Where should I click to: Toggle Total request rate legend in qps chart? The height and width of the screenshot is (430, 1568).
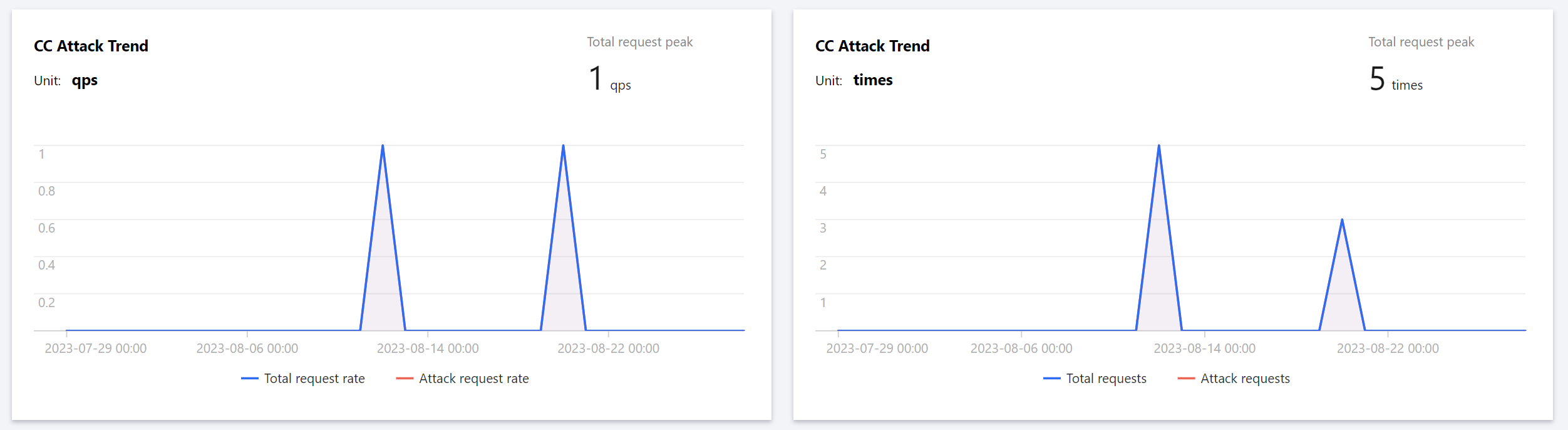click(314, 379)
